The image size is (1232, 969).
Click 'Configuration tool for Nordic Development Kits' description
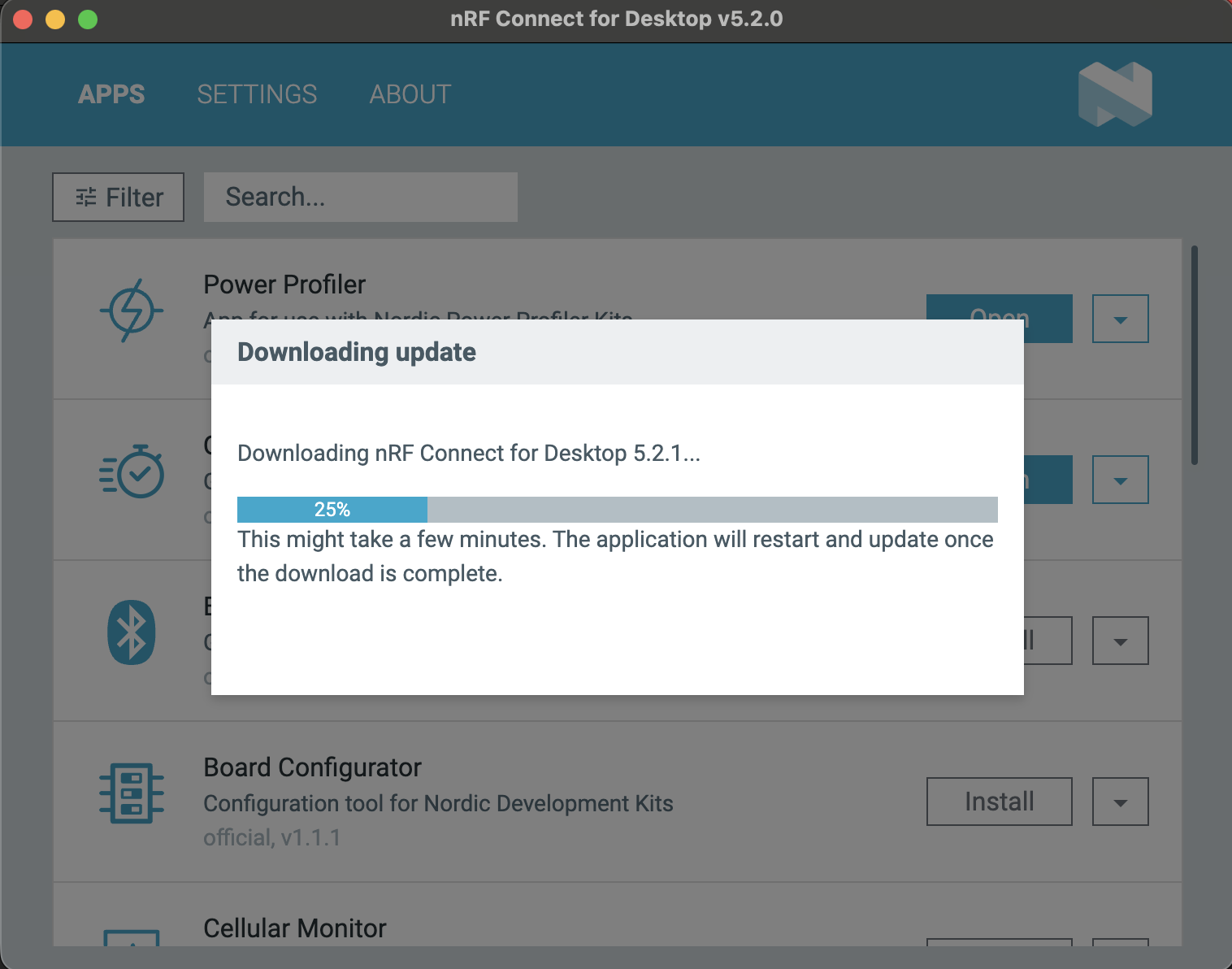click(439, 803)
